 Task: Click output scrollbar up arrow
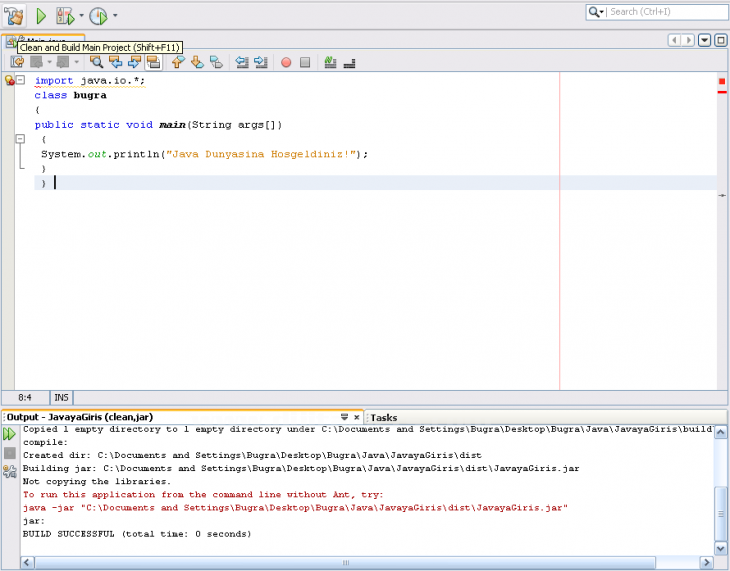tap(721, 432)
